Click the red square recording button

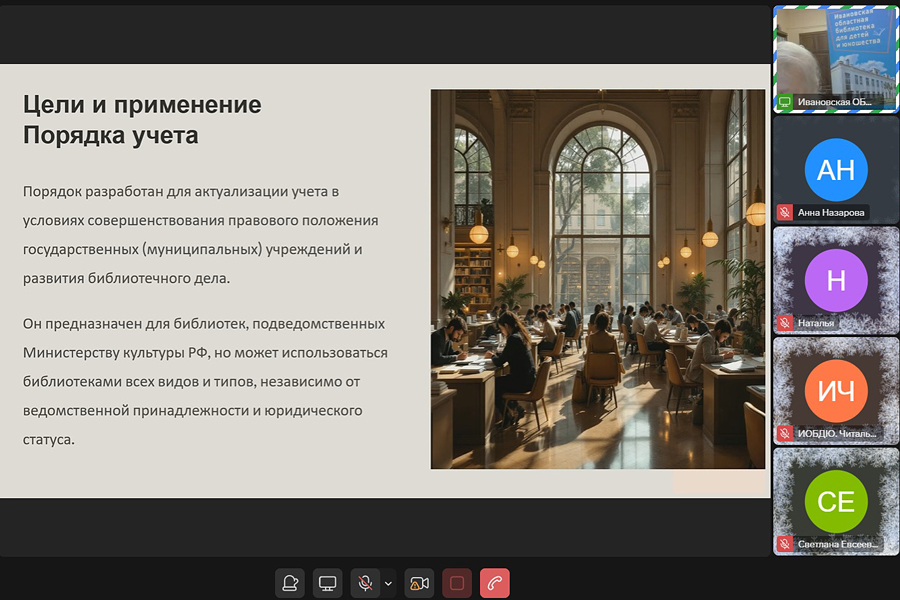coord(457,583)
